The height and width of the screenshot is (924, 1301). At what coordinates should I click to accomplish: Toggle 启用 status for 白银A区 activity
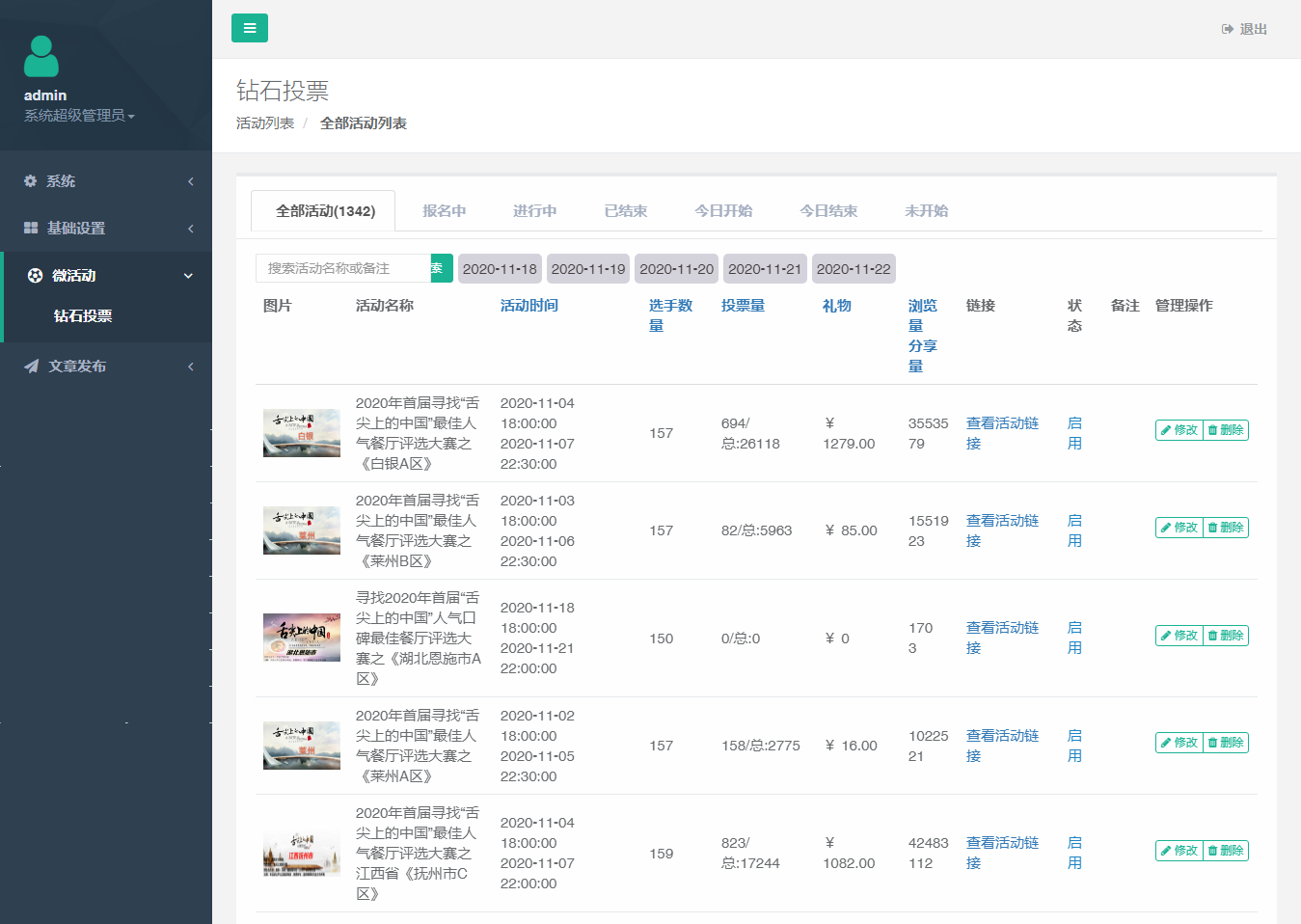(1074, 433)
